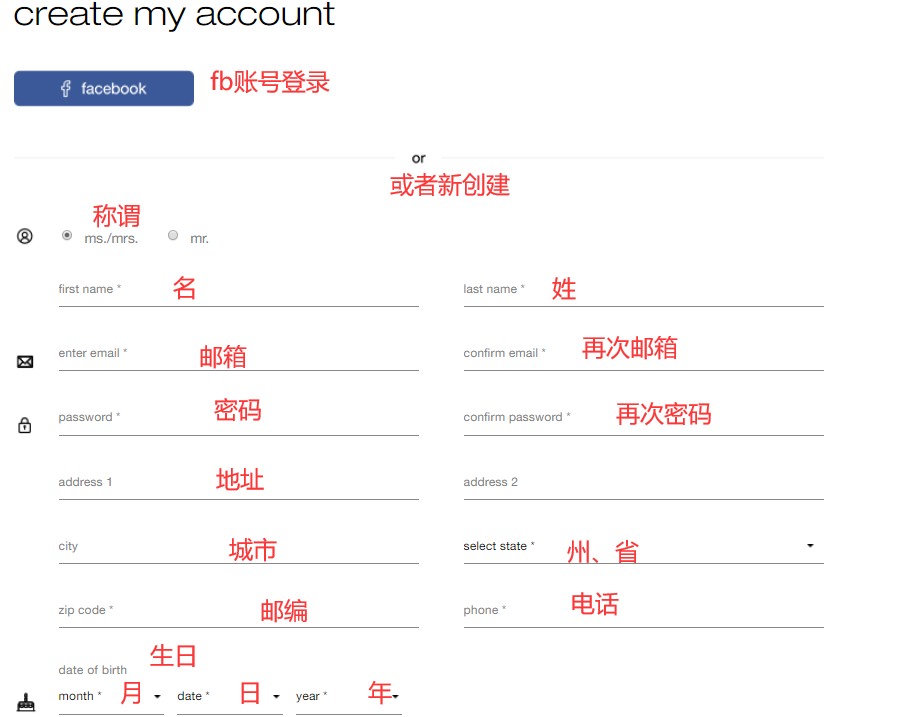Select the ms./mrs. radio button
This screenshot has width=924, height=717.
pyautogui.click(x=67, y=235)
